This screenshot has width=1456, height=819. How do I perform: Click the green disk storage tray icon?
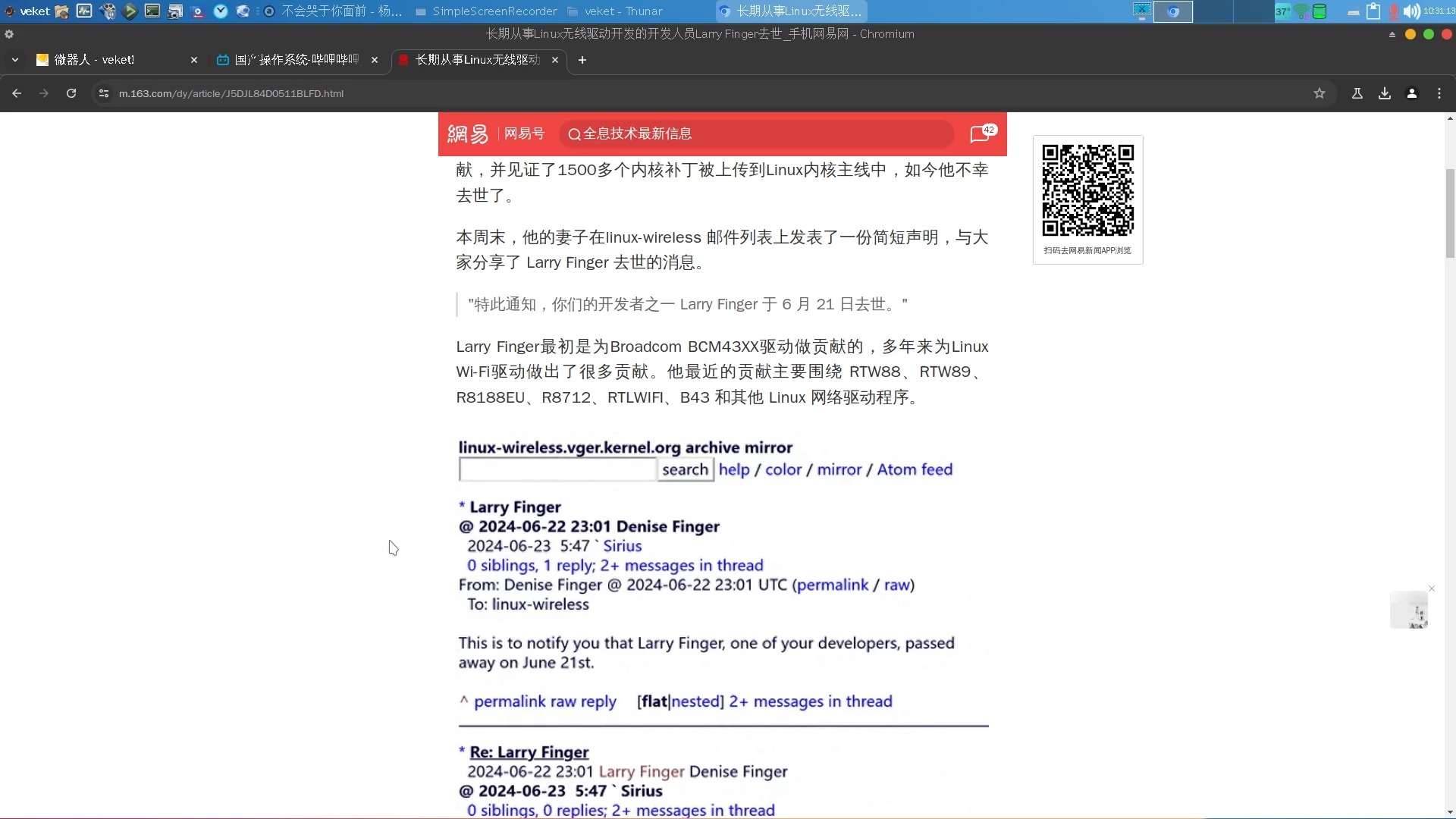tap(1319, 11)
